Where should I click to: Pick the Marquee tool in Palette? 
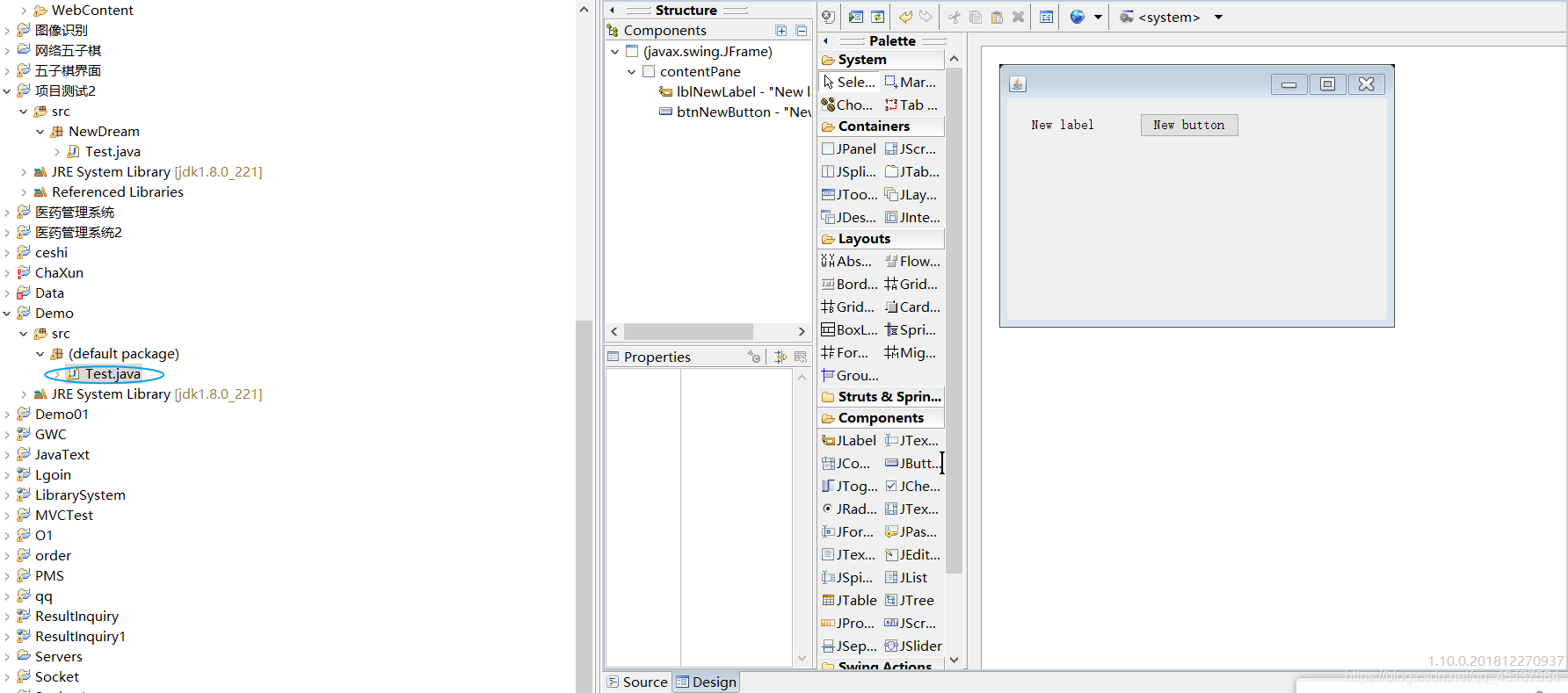pos(911,82)
